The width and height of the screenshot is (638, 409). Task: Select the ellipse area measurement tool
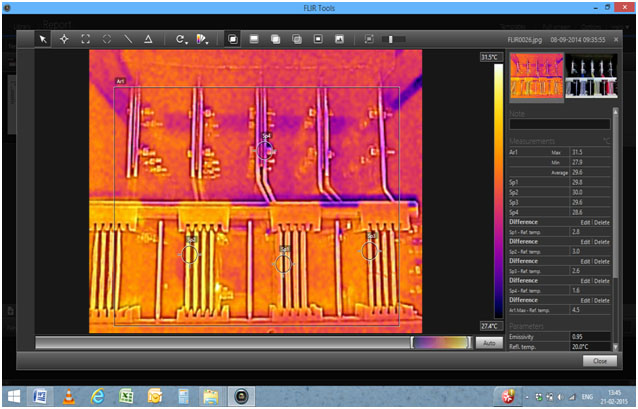tap(107, 39)
